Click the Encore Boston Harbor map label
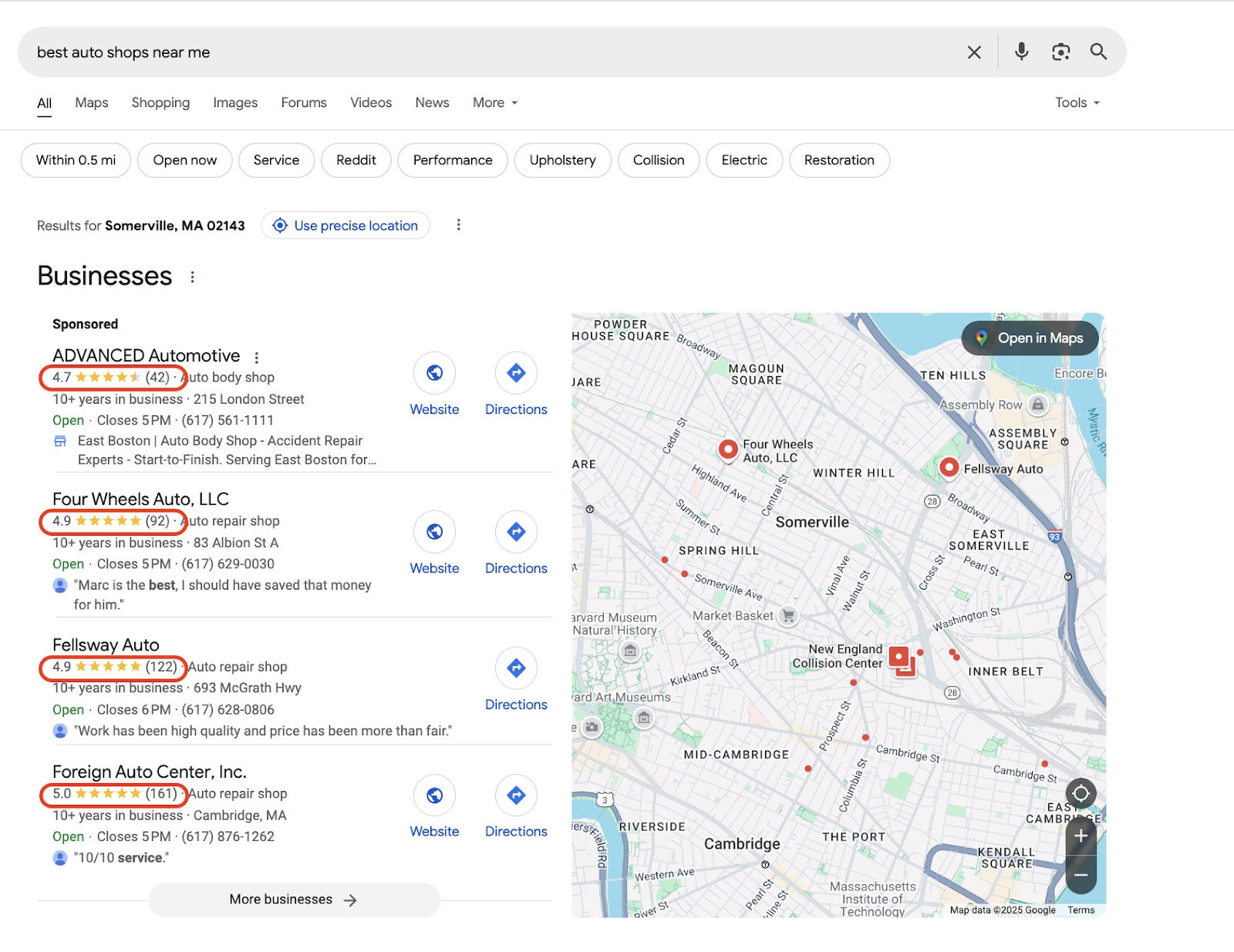 pos(1080,373)
